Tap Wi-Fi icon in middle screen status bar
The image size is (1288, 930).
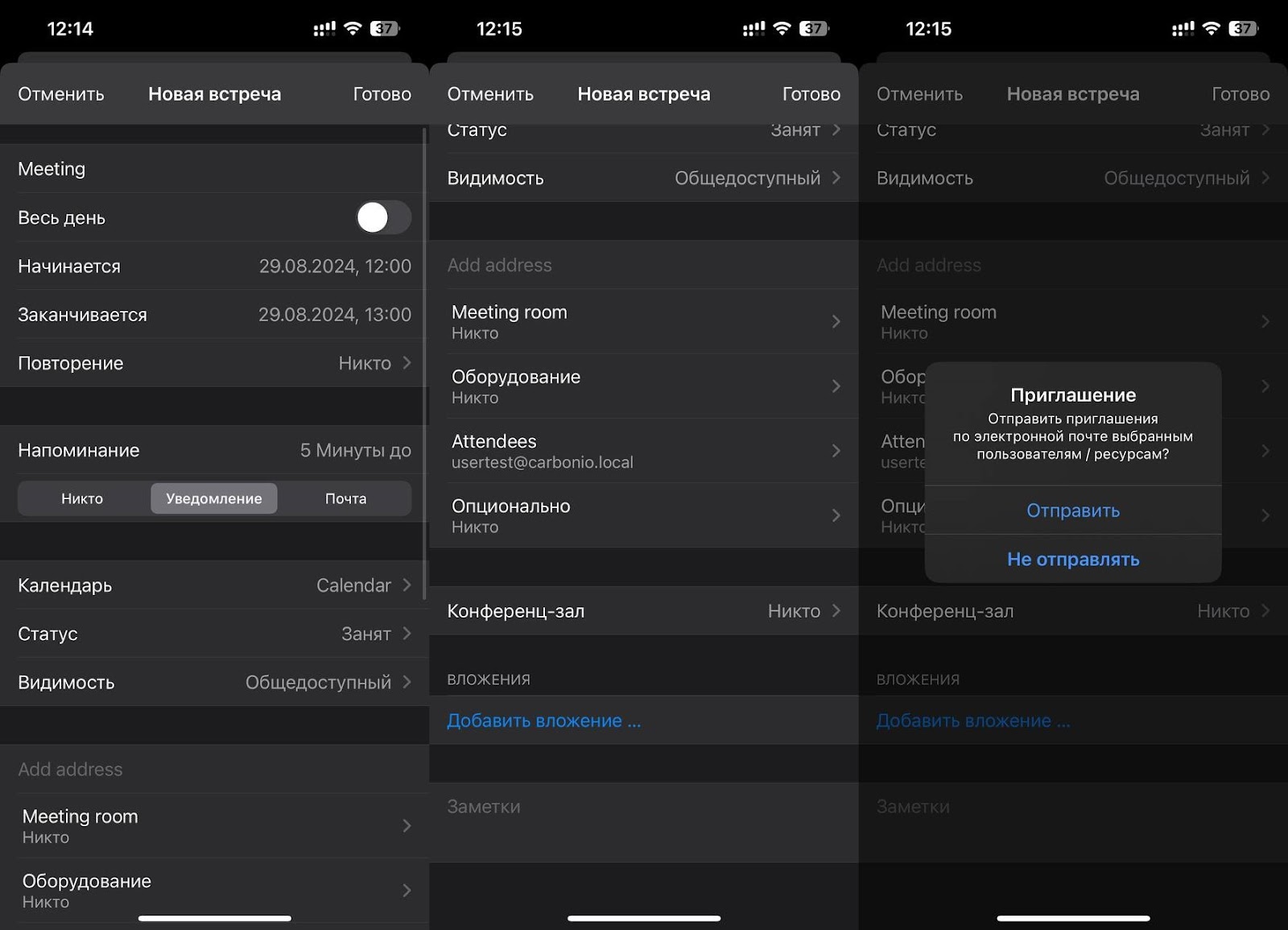[782, 28]
